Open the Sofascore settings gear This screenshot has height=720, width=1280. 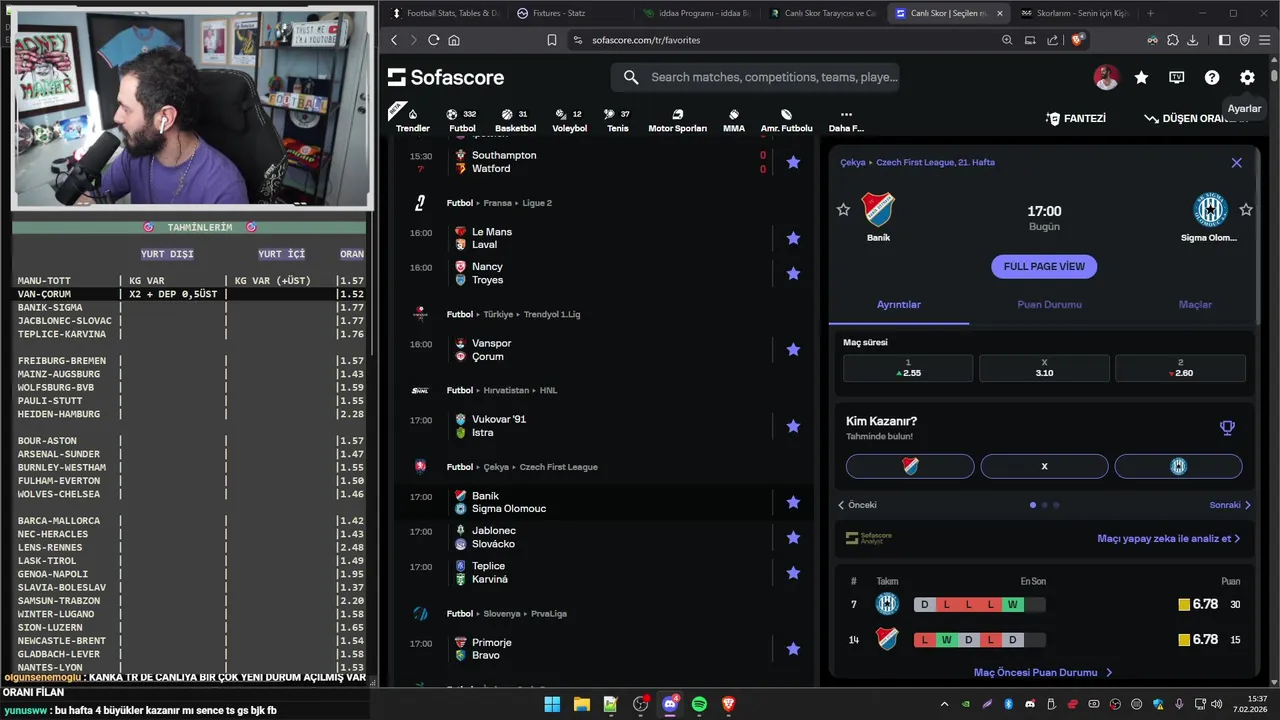pos(1247,77)
